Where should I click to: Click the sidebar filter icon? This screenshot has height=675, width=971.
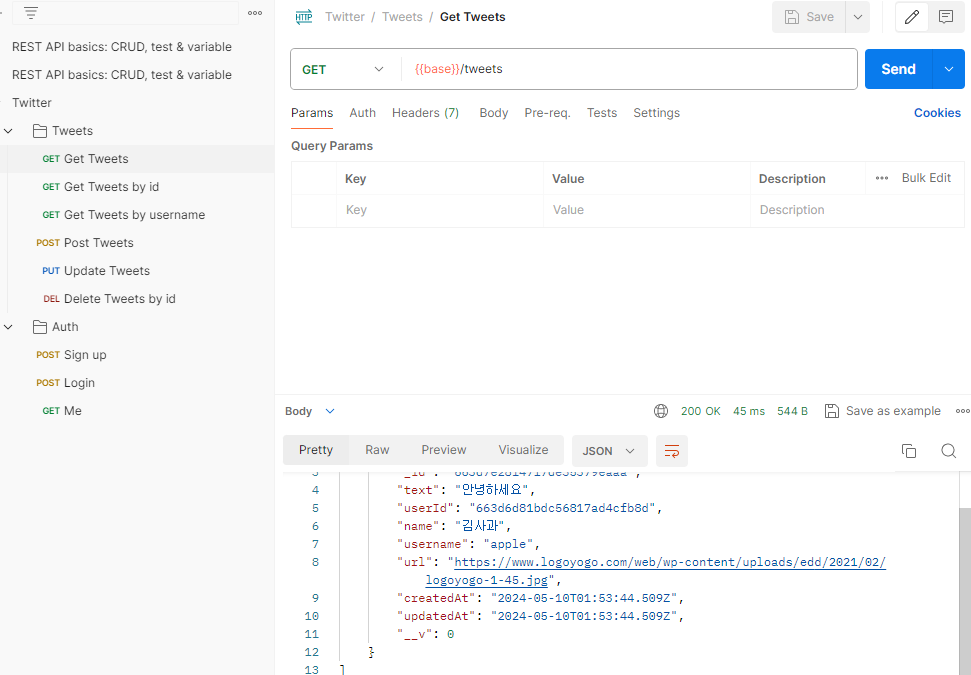click(31, 12)
